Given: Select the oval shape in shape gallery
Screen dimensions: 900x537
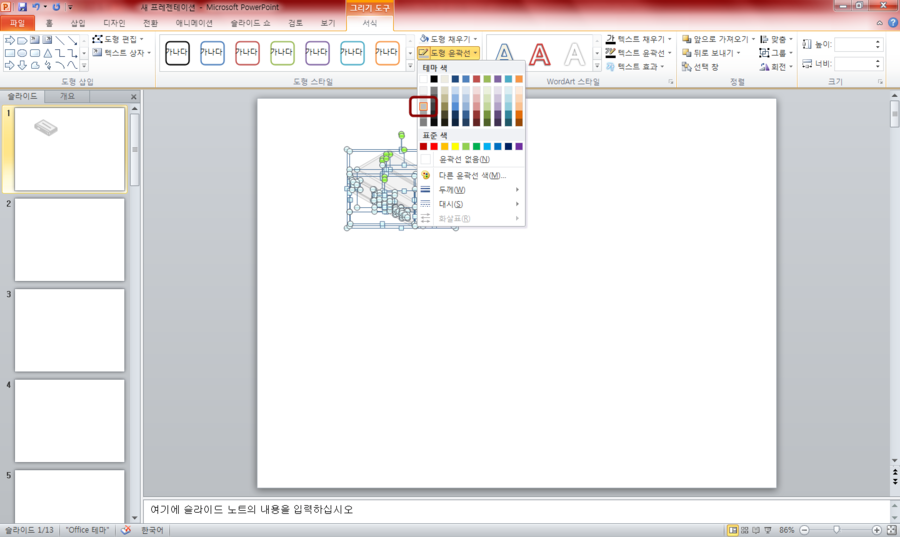Looking at the screenshot, I should (x=22, y=53).
